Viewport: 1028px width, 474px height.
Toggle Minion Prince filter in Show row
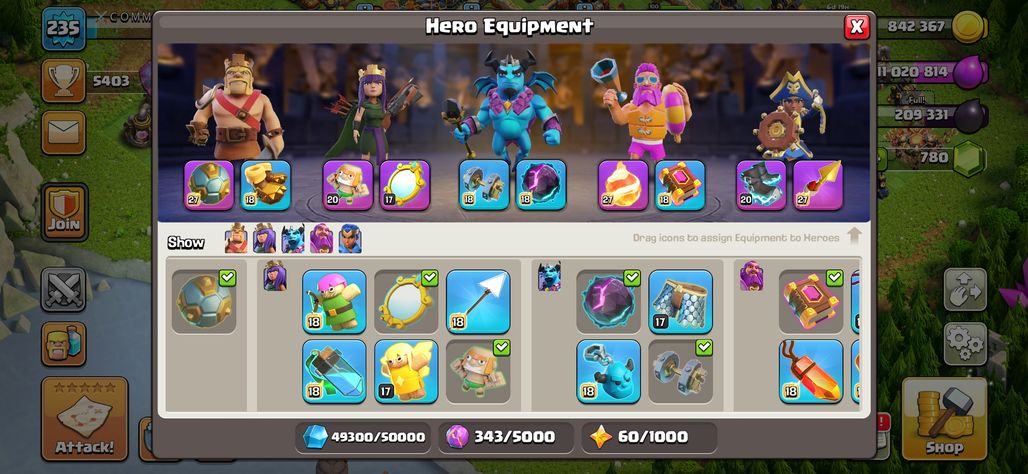tap(293, 239)
